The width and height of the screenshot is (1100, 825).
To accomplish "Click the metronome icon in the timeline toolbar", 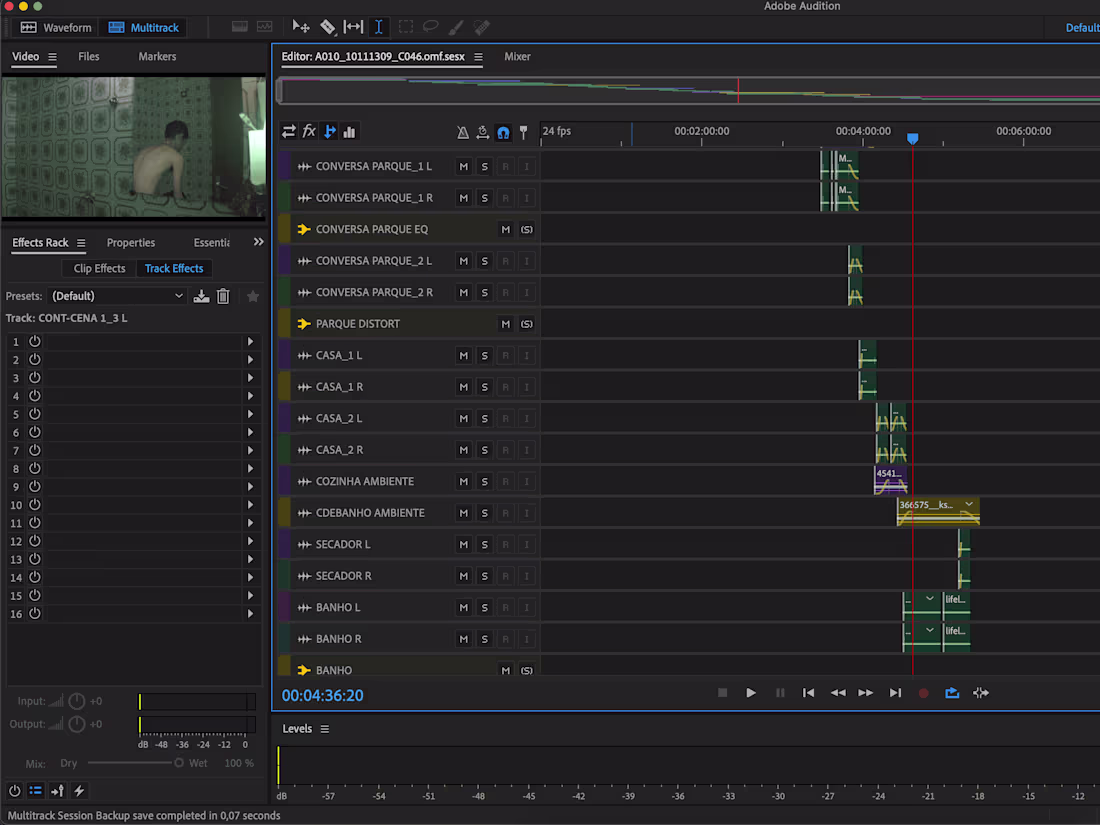I will coord(463,132).
